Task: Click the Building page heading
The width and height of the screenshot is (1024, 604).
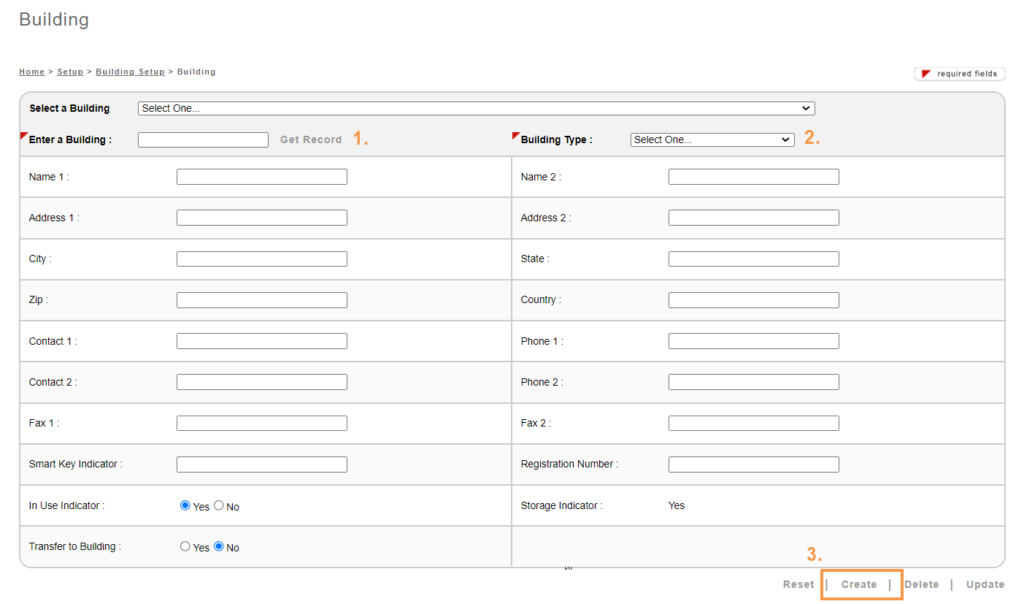Action: 54,20
